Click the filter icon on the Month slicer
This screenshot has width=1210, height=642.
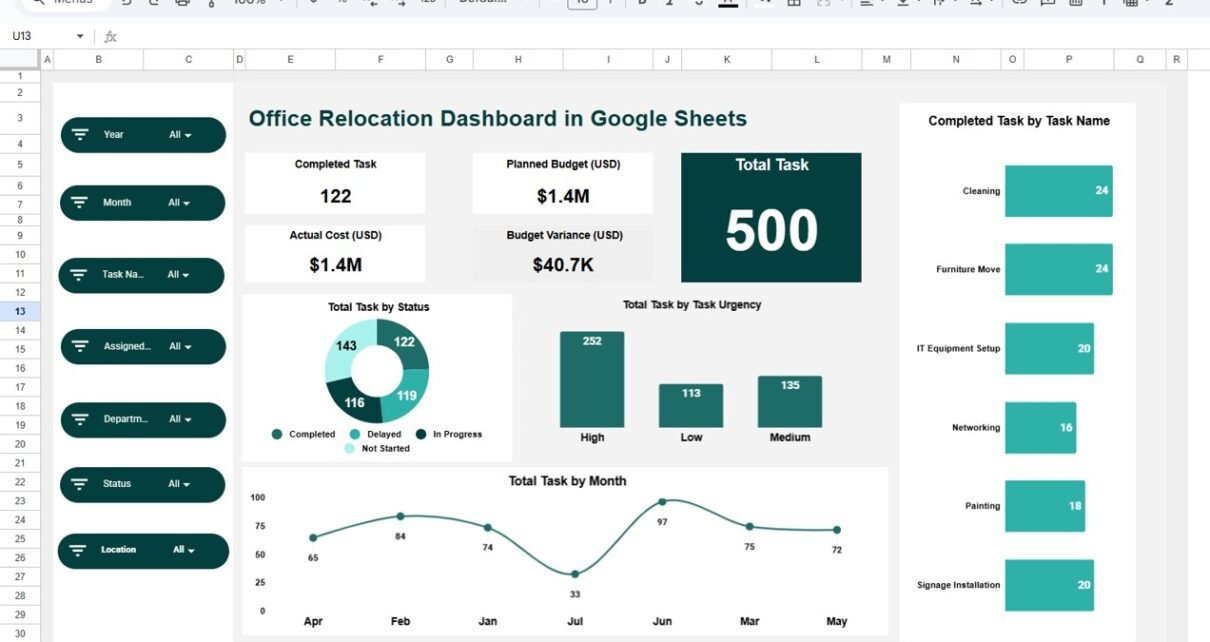coord(81,203)
